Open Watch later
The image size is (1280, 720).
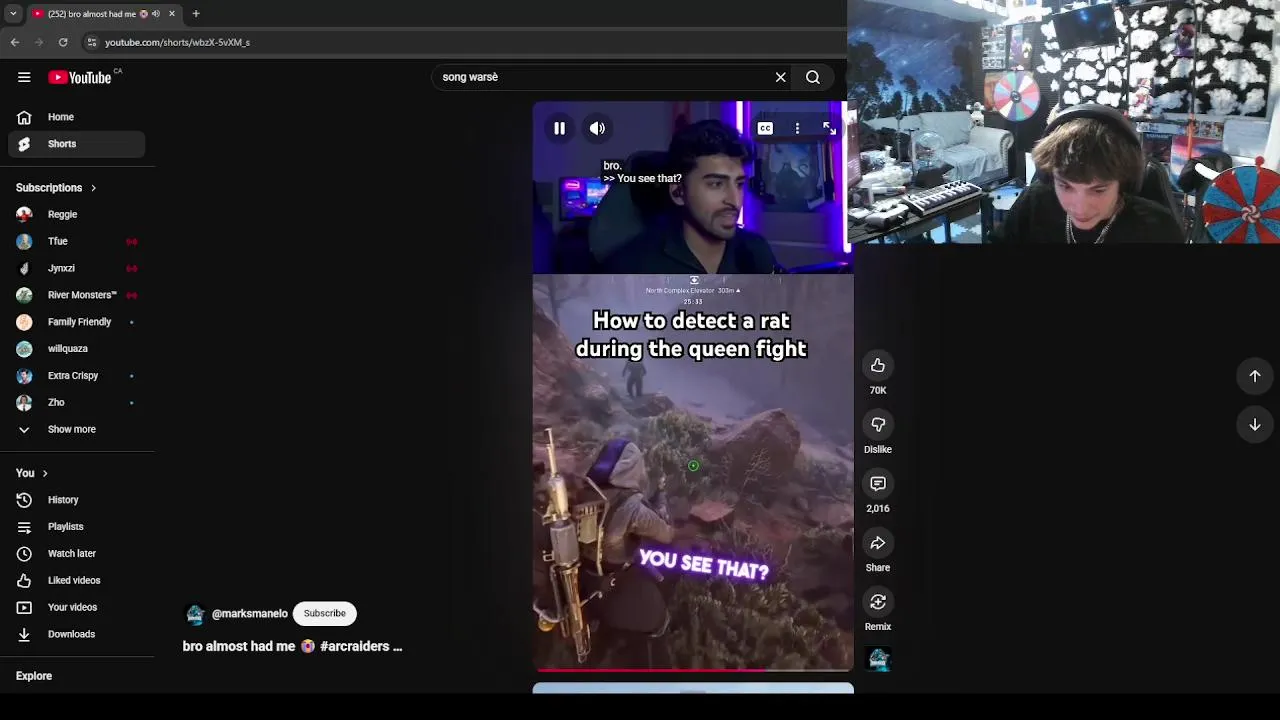click(x=77, y=554)
